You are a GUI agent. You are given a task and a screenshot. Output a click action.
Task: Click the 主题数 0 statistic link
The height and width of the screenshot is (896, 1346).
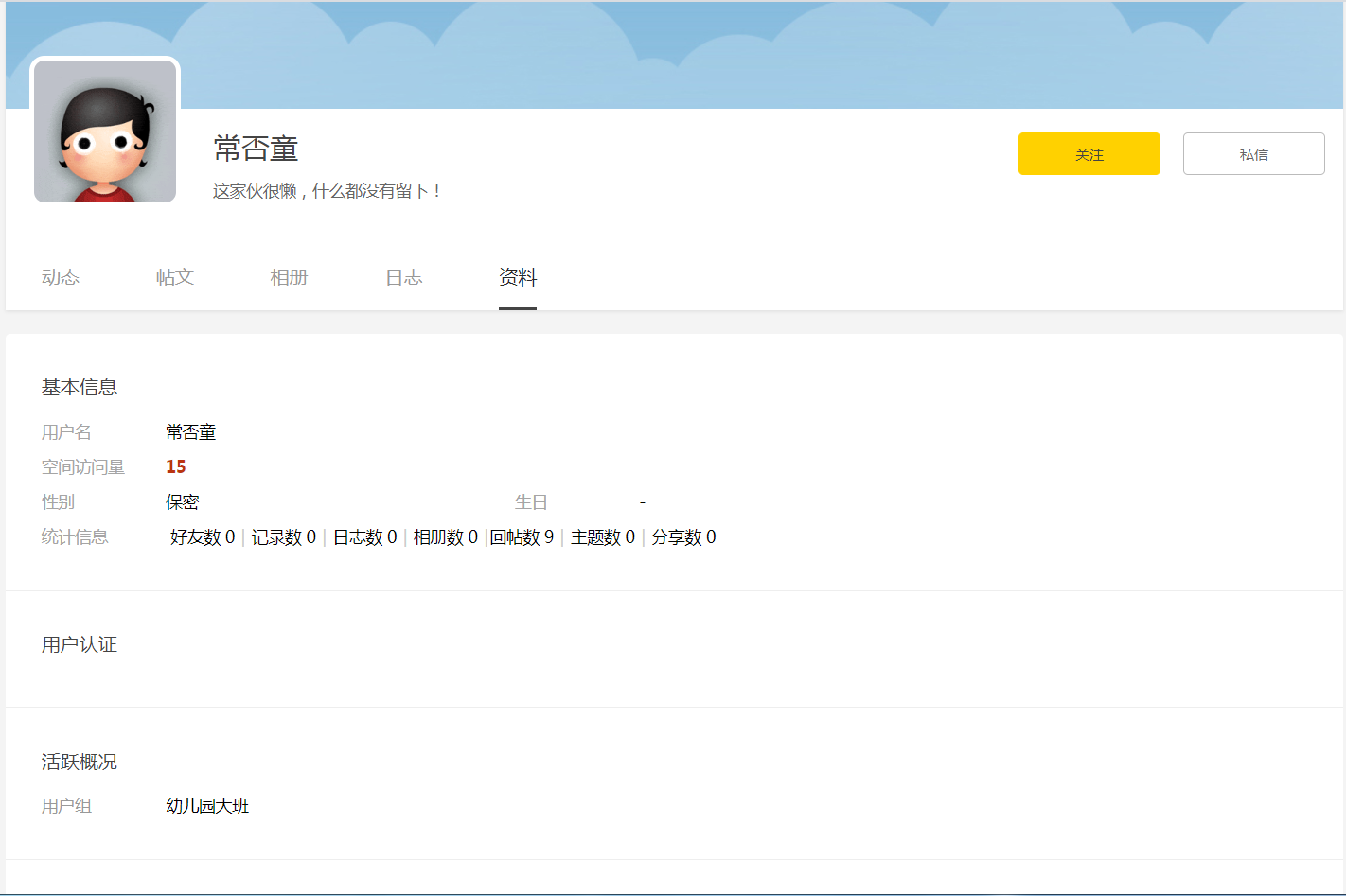[x=603, y=537]
